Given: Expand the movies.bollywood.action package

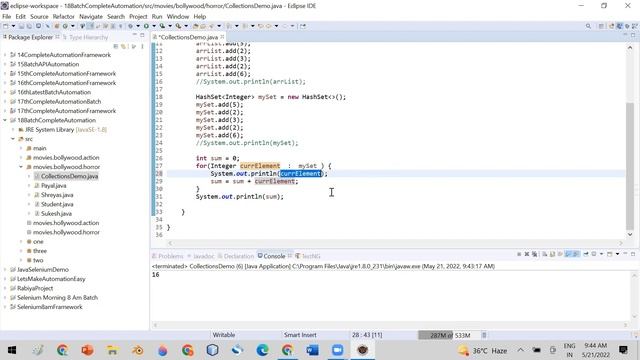Looking at the screenshot, I should [21, 158].
